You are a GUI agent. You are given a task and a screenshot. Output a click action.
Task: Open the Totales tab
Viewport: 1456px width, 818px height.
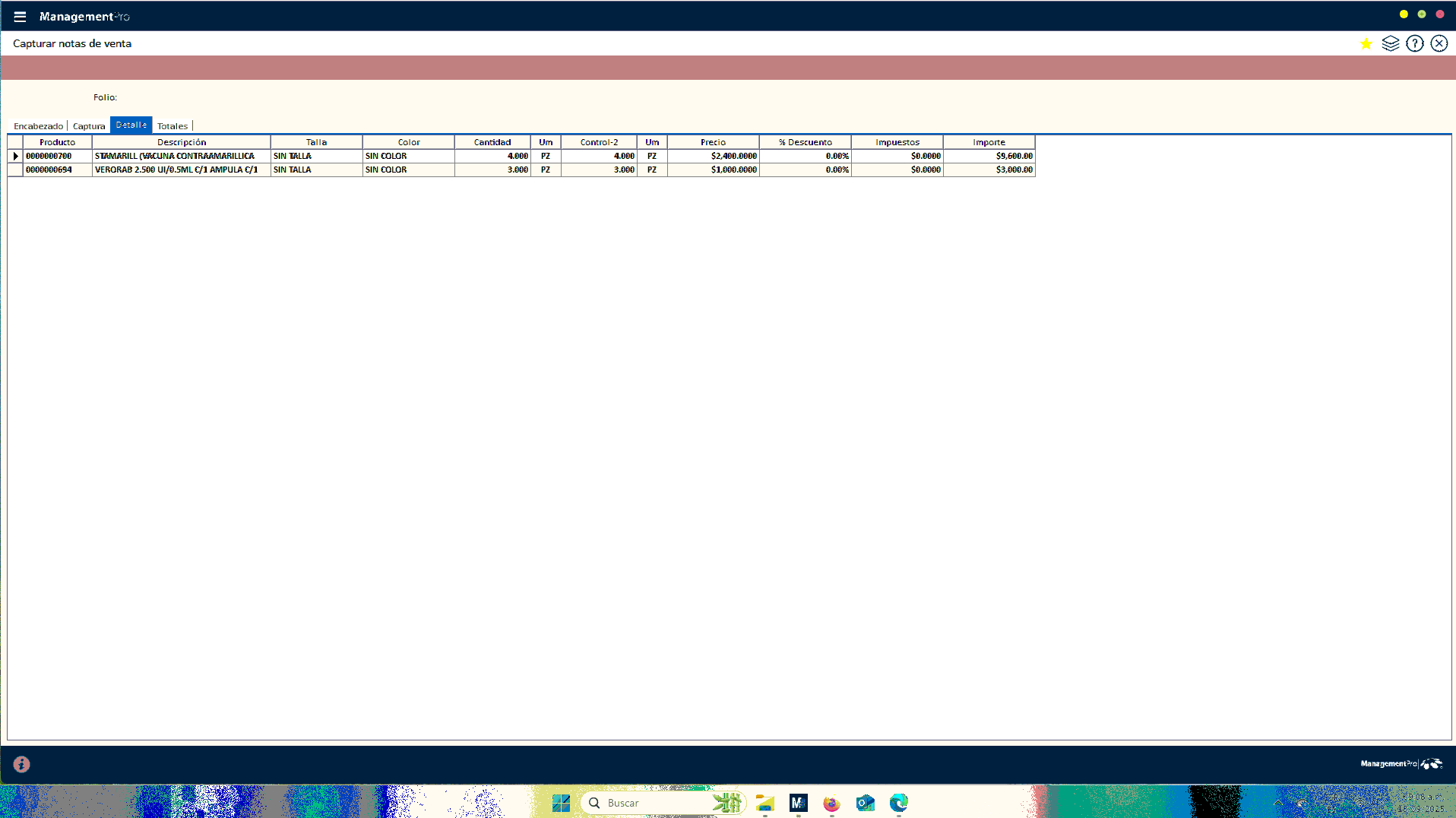click(173, 126)
